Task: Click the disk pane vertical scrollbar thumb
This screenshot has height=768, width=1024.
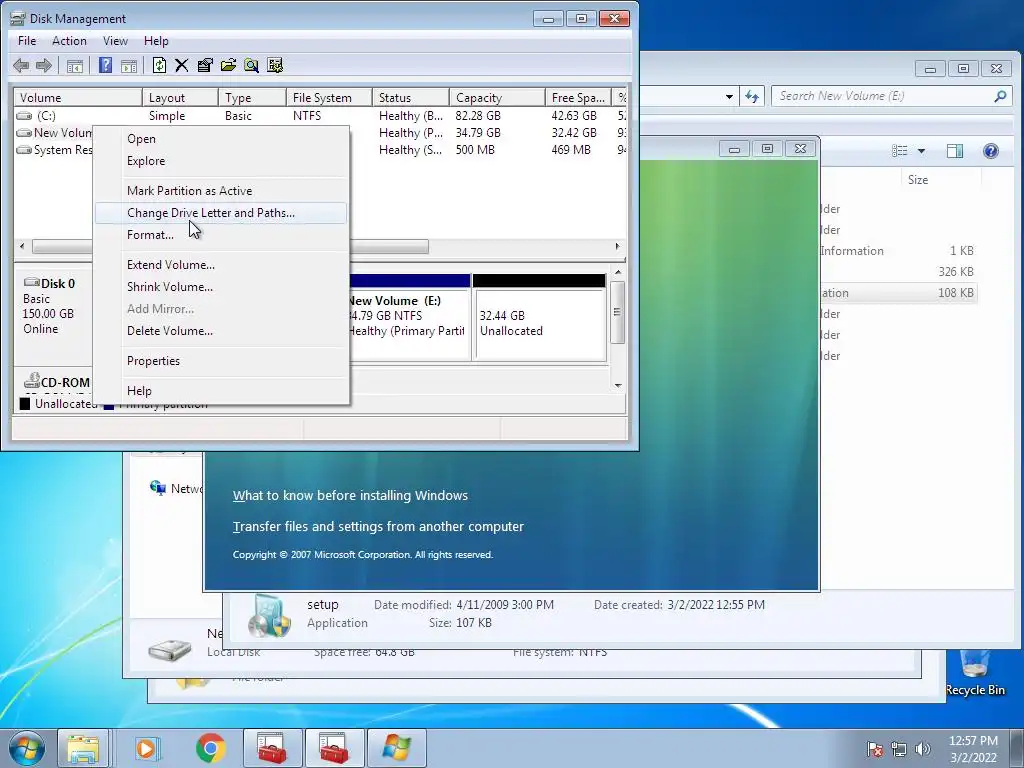Action: 617,312
